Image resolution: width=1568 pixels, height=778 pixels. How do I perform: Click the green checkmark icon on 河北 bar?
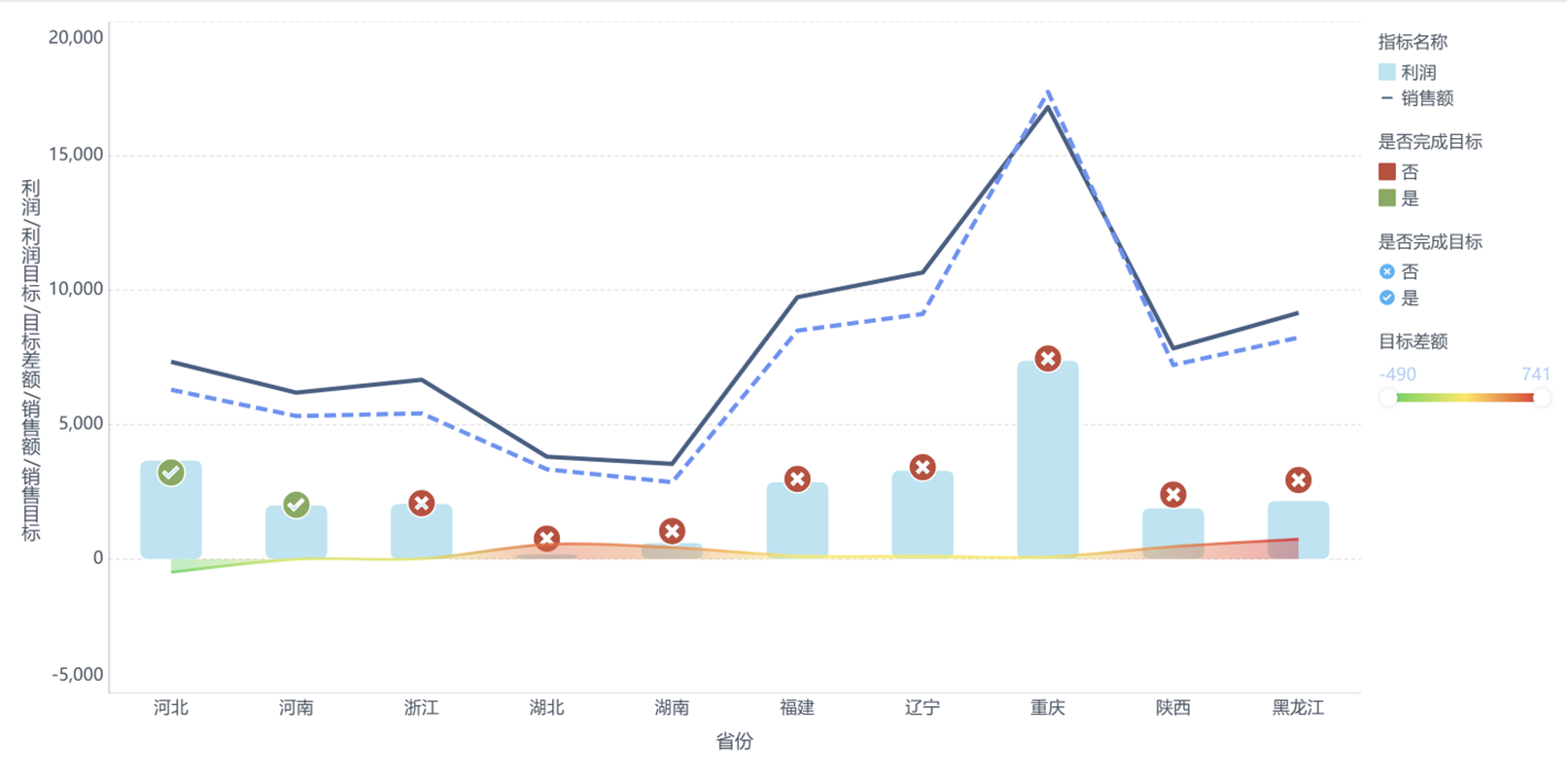click(171, 473)
